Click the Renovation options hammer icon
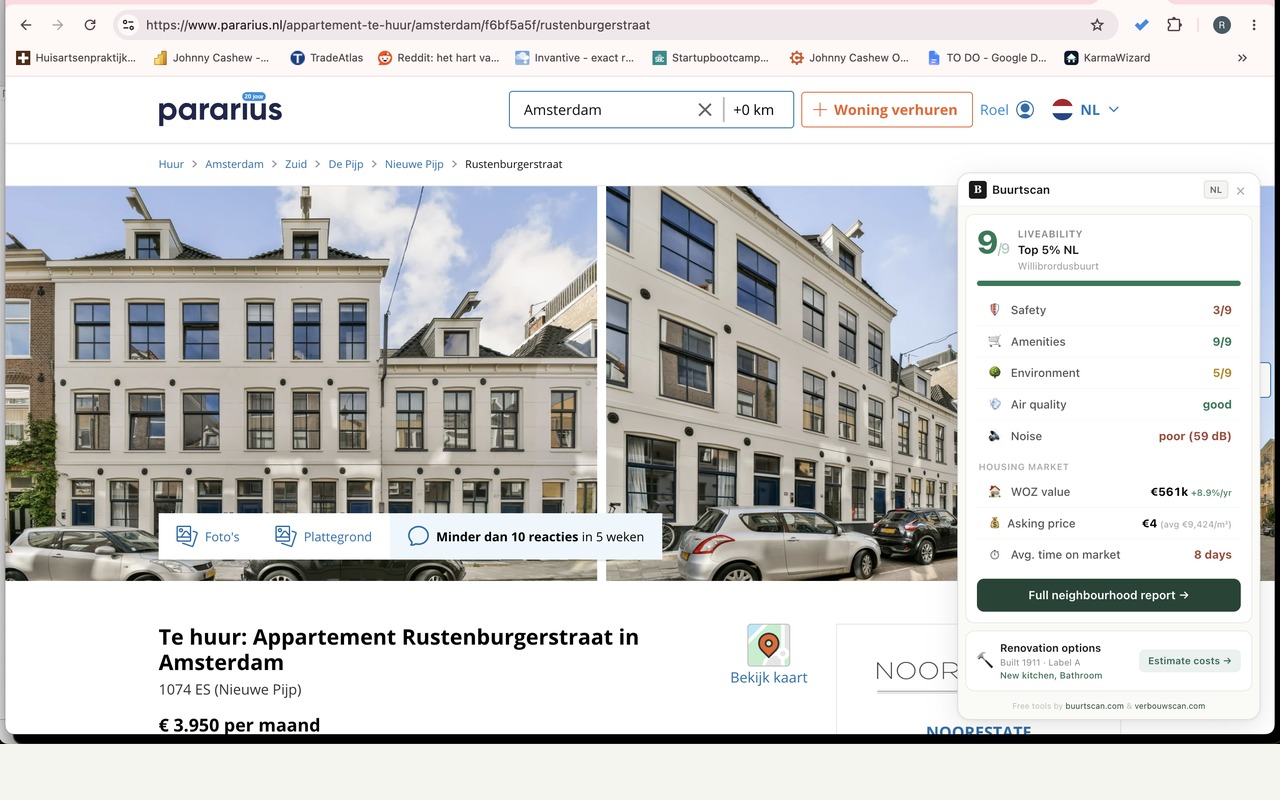The image size is (1280, 800). [x=985, y=661]
